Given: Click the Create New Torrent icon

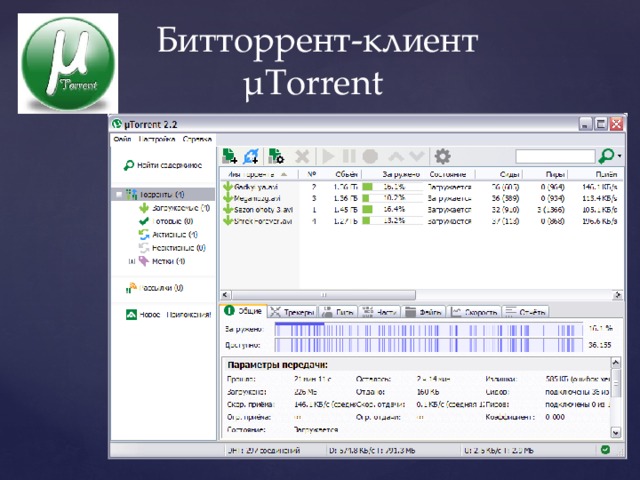Looking at the screenshot, I should (276, 156).
